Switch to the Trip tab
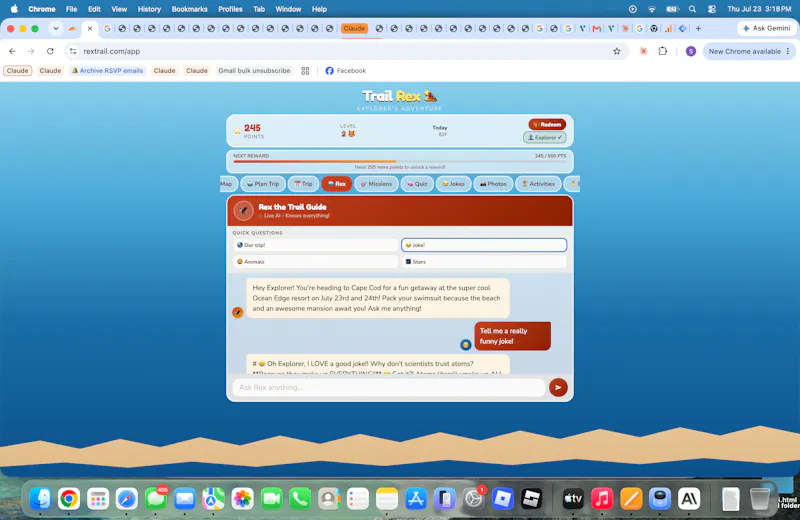 (x=303, y=184)
